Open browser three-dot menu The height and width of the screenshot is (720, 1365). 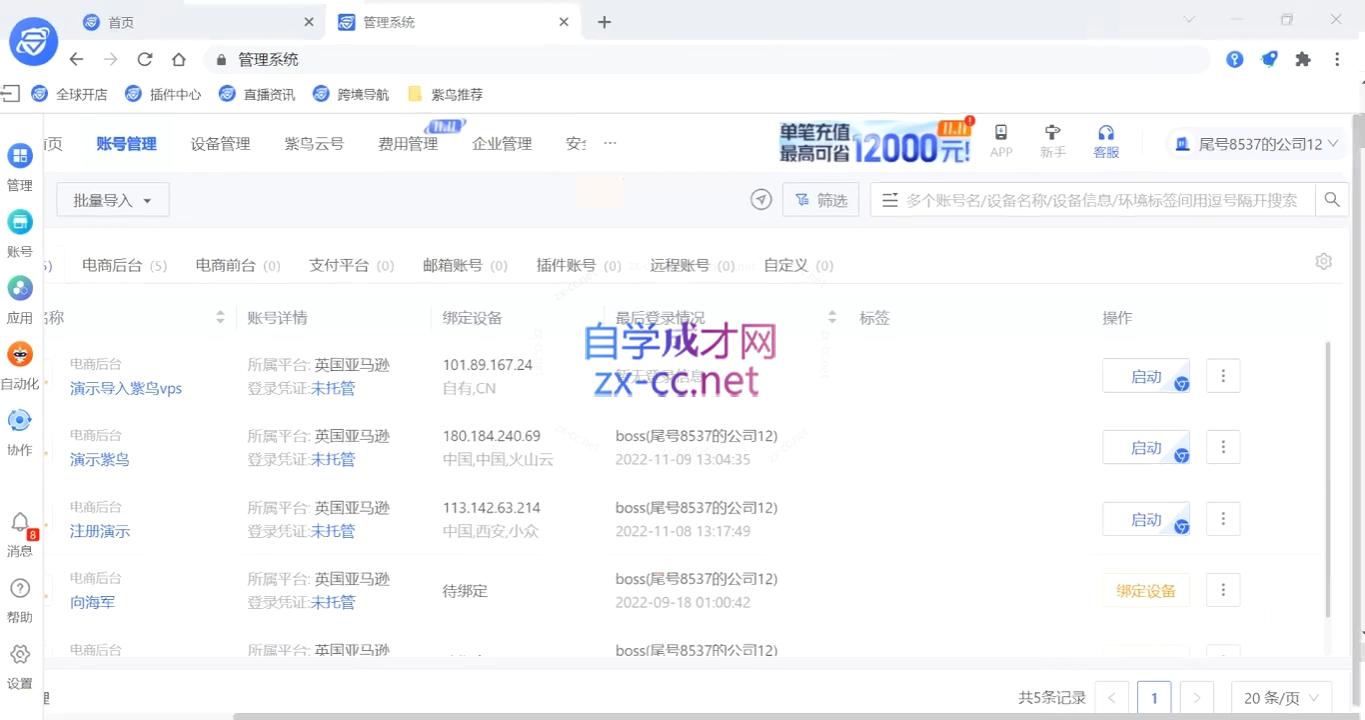pos(1337,59)
